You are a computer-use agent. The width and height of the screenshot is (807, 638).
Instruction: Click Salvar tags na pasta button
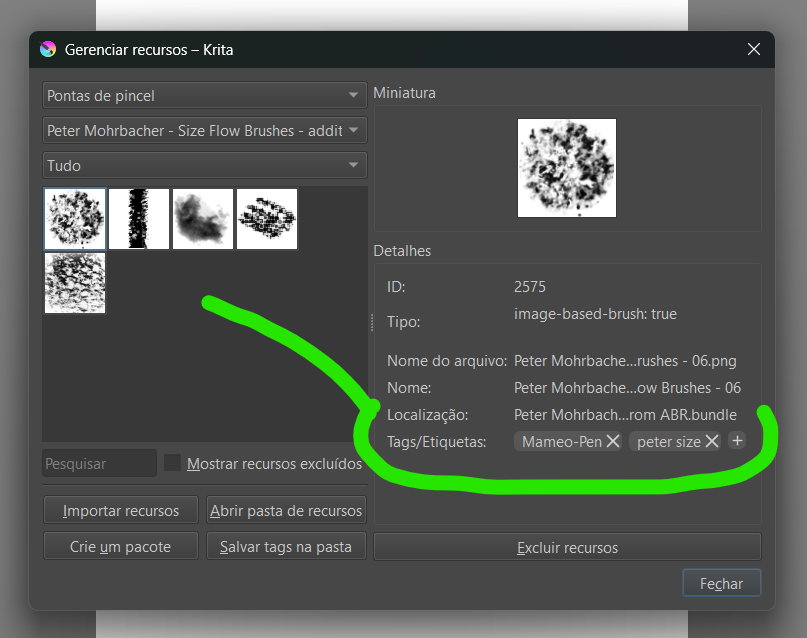pos(286,546)
